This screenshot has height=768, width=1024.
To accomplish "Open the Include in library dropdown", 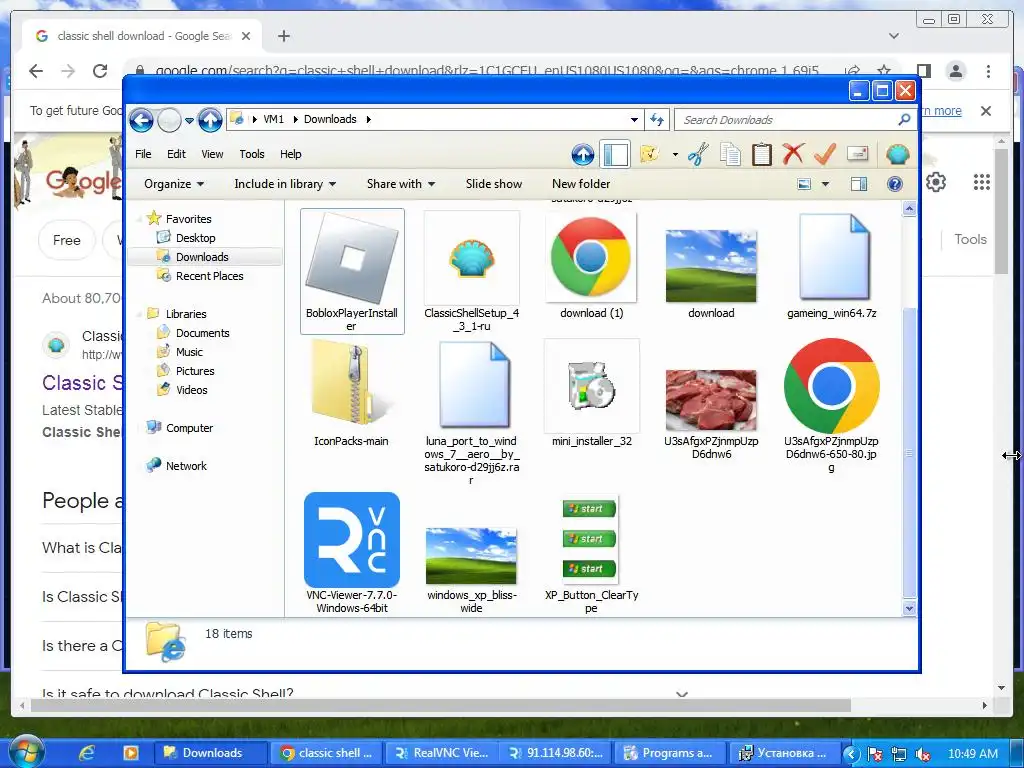I will (x=285, y=184).
